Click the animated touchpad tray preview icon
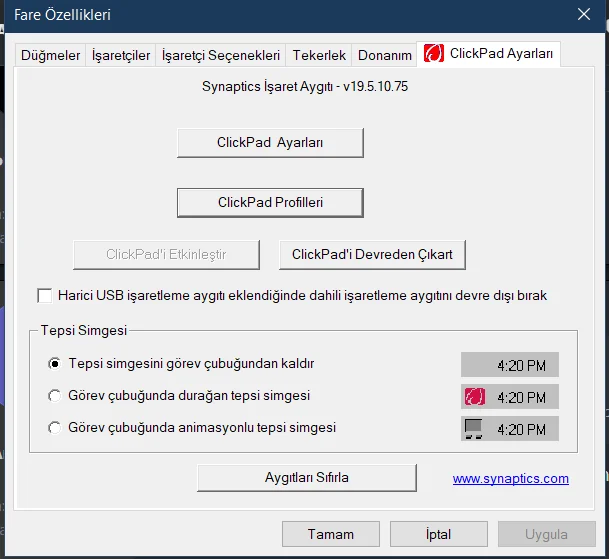609x559 pixels. [x=474, y=429]
